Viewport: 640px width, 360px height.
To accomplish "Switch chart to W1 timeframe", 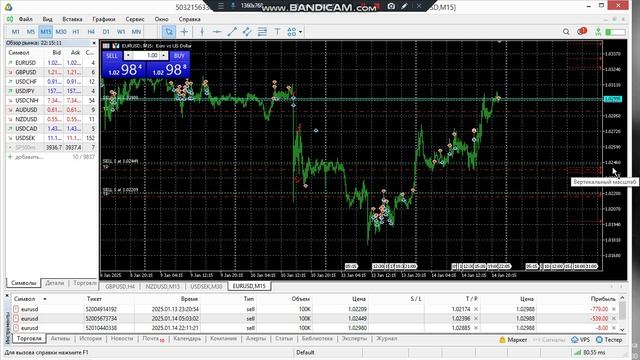I will 121,31.
